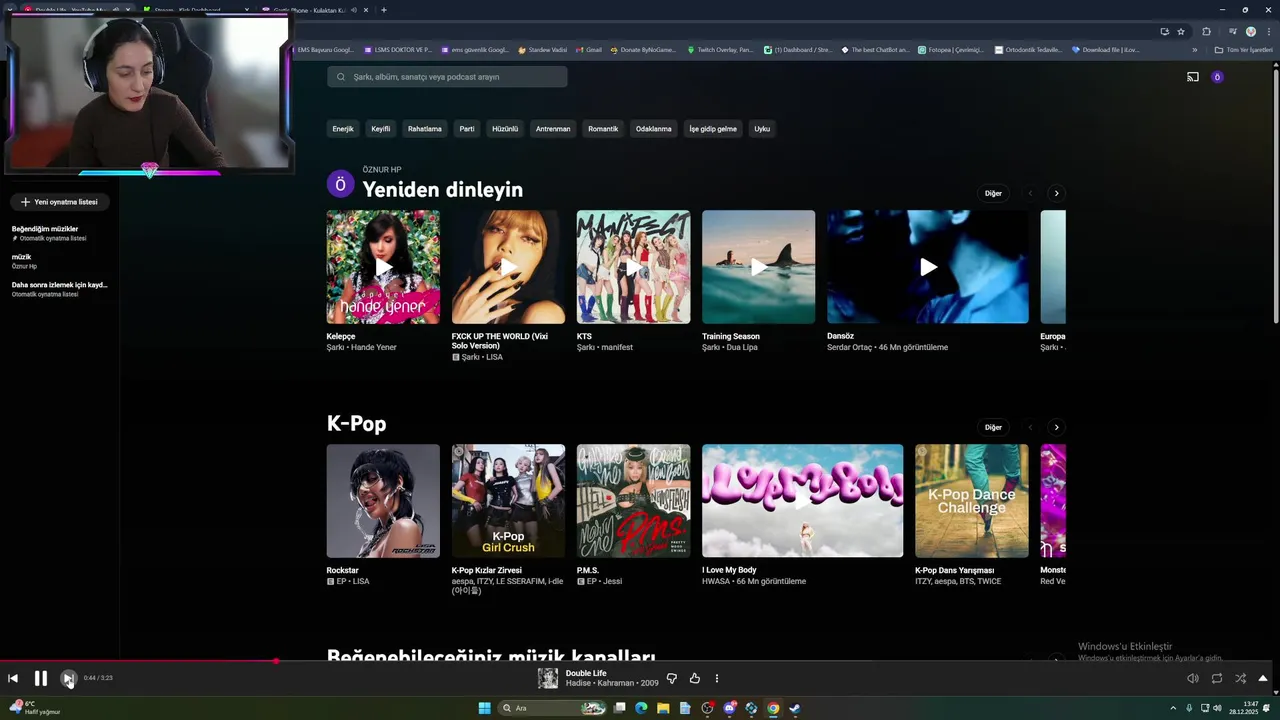Select the Hüzünlü mood chip
The height and width of the screenshot is (720, 1280).
coord(505,129)
